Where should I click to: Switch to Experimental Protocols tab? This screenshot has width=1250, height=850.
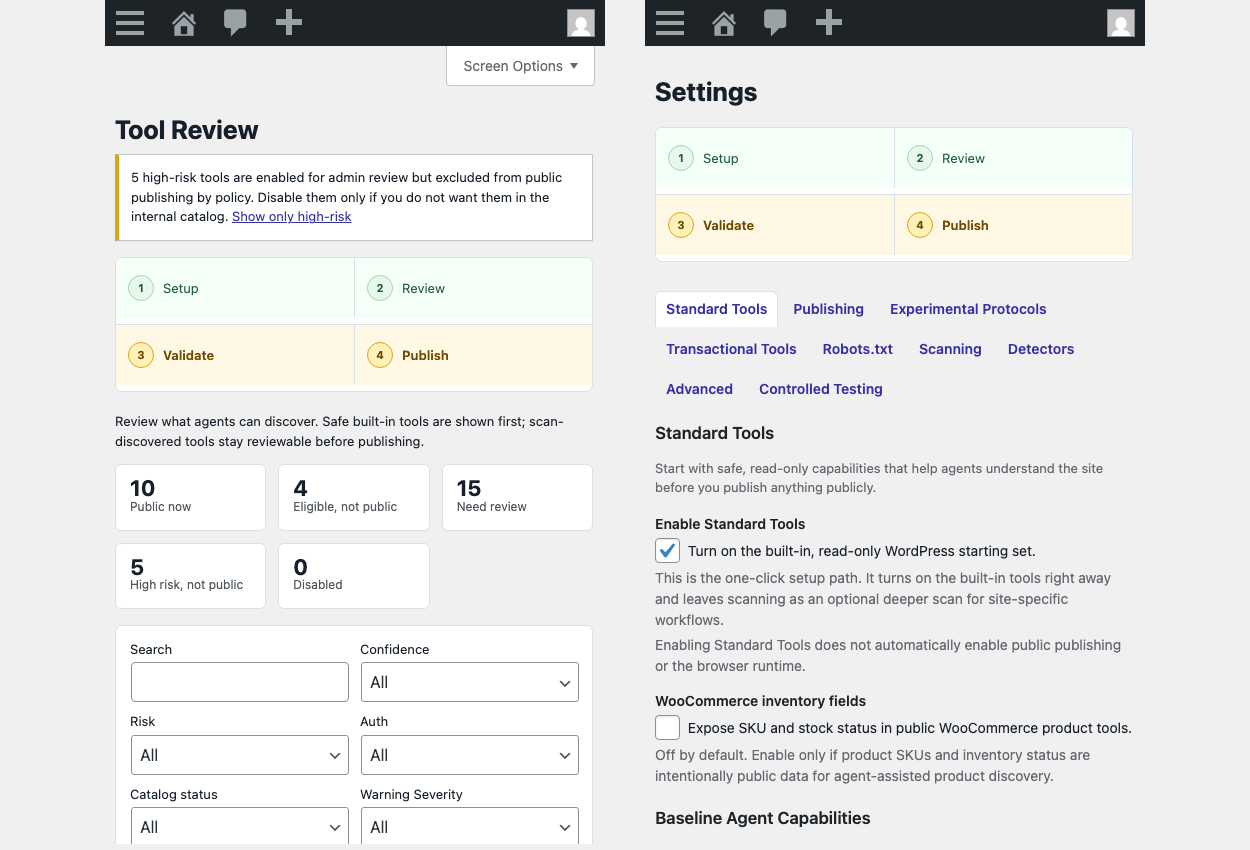(x=968, y=309)
